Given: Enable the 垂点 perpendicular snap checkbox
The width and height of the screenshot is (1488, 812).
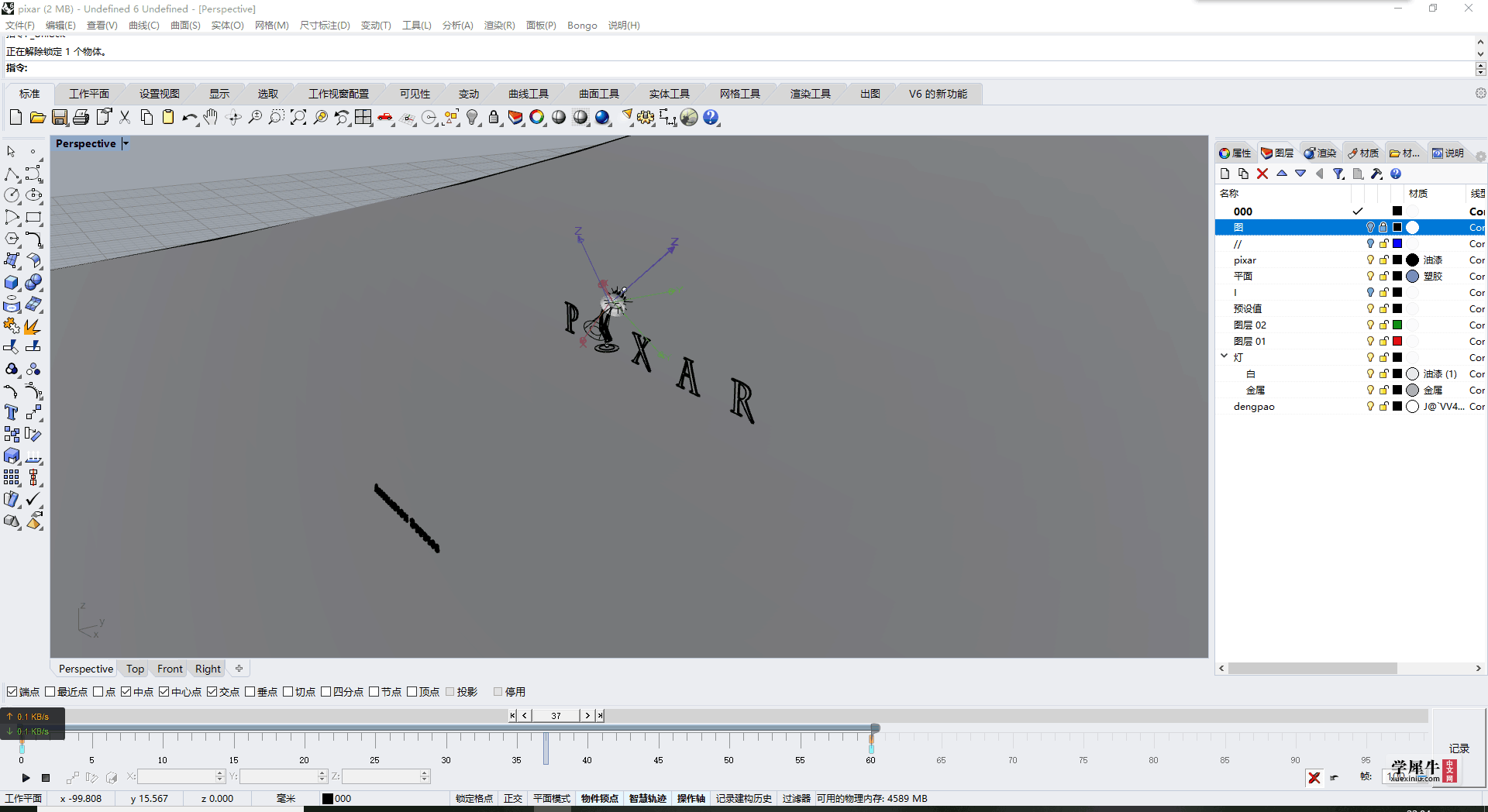Looking at the screenshot, I should click(250, 692).
